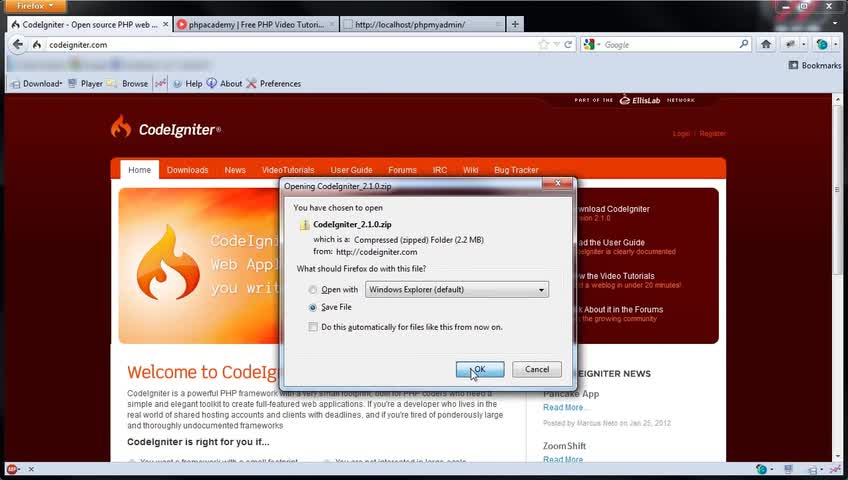Switch to the localhost/phpmyadmin tab

point(422,24)
